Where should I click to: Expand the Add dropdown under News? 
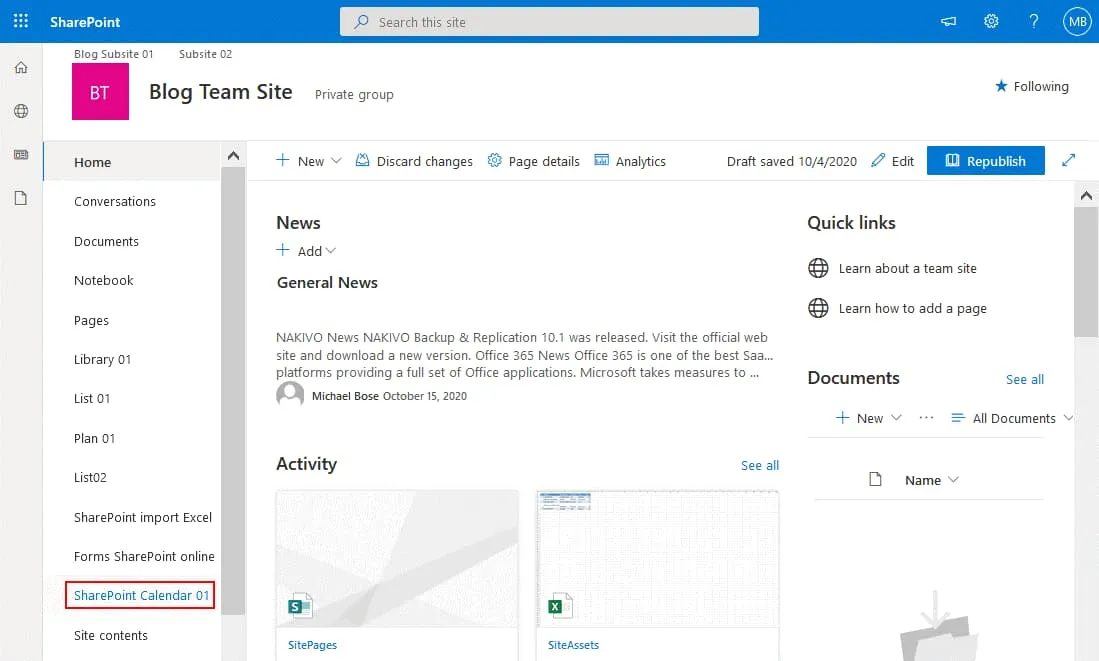click(307, 251)
